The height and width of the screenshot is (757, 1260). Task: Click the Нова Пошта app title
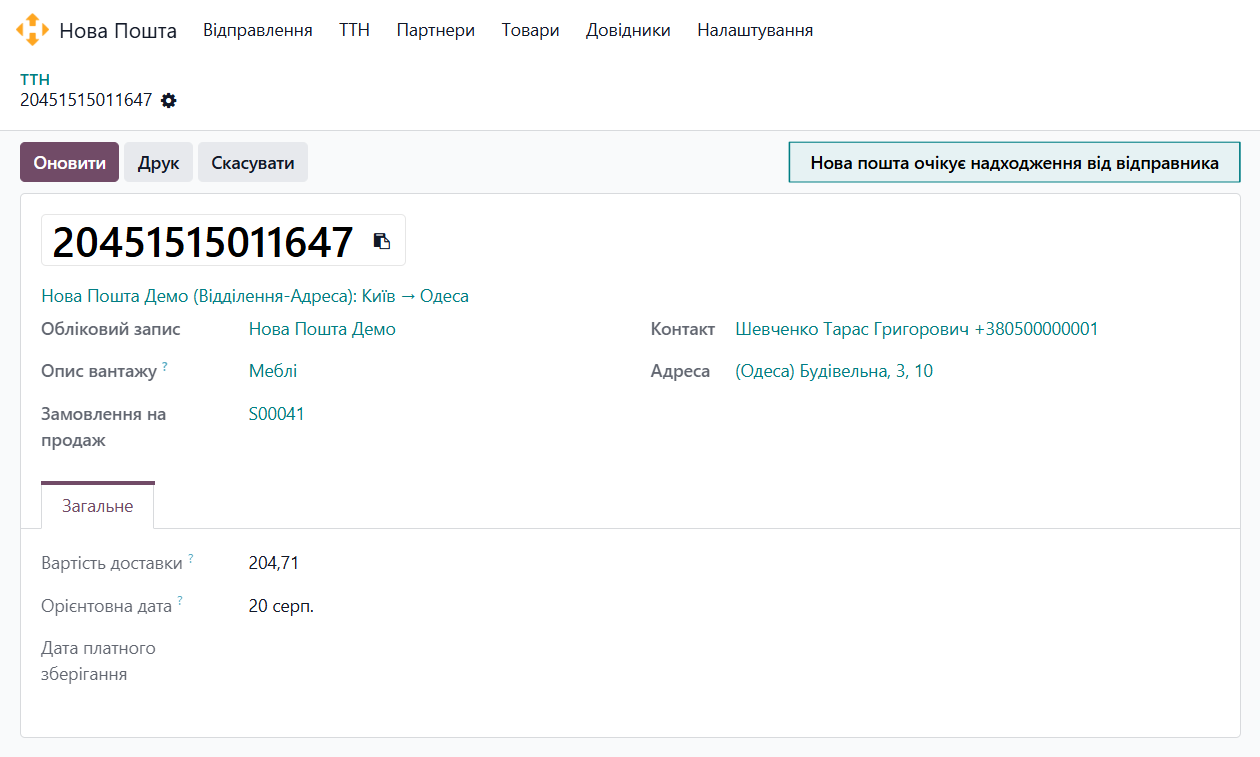pyautogui.click(x=118, y=31)
